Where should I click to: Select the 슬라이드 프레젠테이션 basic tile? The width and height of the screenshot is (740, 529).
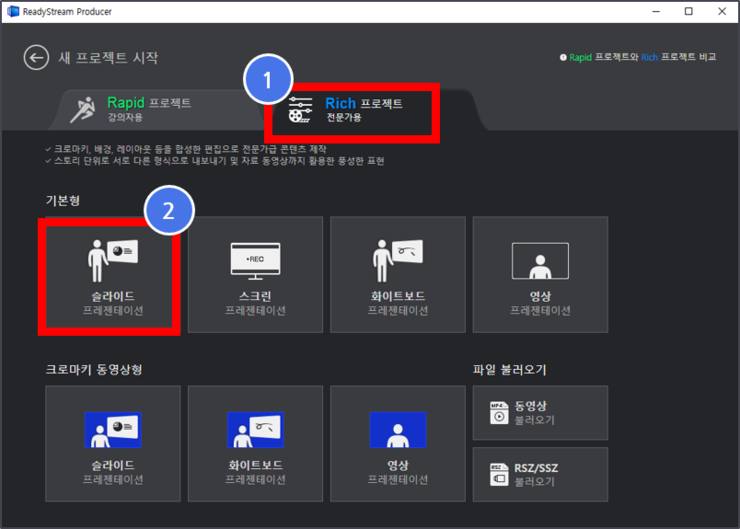[x=113, y=275]
